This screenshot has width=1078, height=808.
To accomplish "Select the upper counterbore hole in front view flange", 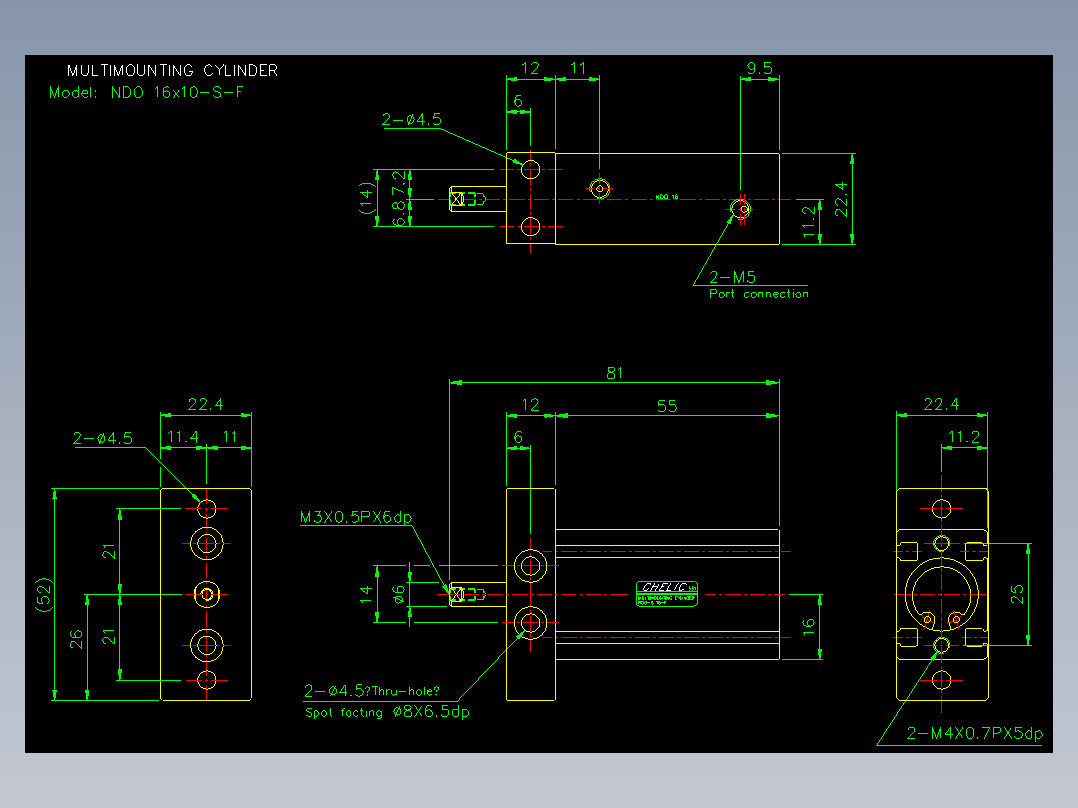I will pyautogui.click(x=530, y=565).
